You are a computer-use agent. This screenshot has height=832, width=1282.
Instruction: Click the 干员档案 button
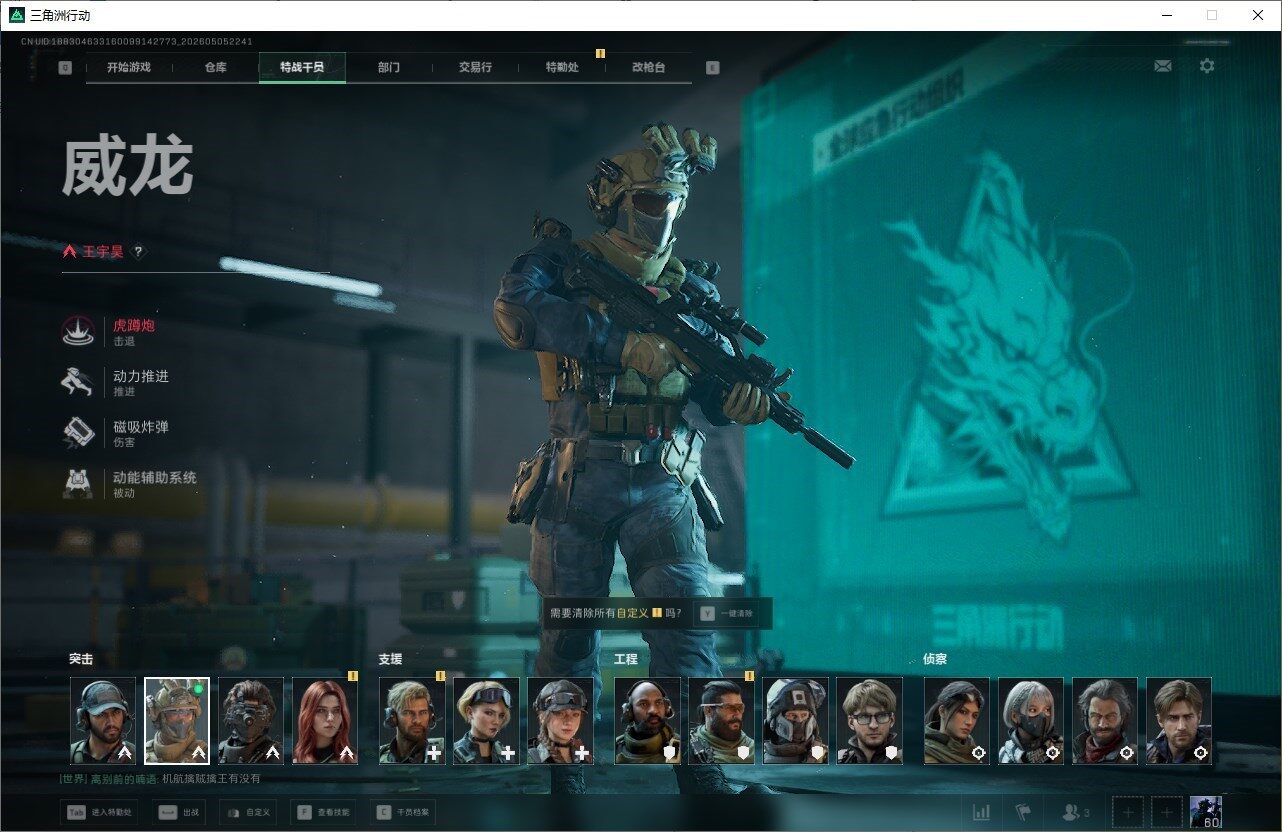pos(403,813)
